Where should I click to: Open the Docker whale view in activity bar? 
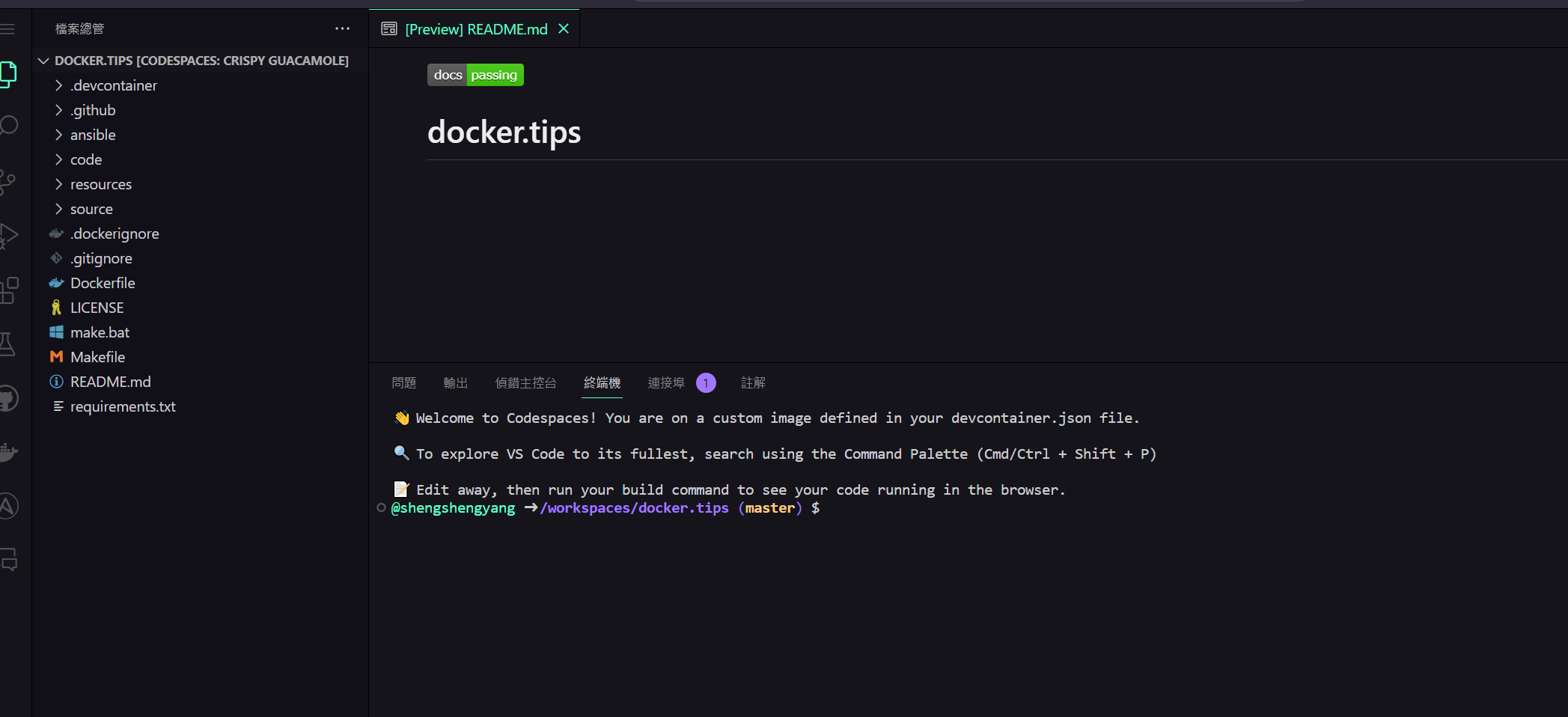8,452
